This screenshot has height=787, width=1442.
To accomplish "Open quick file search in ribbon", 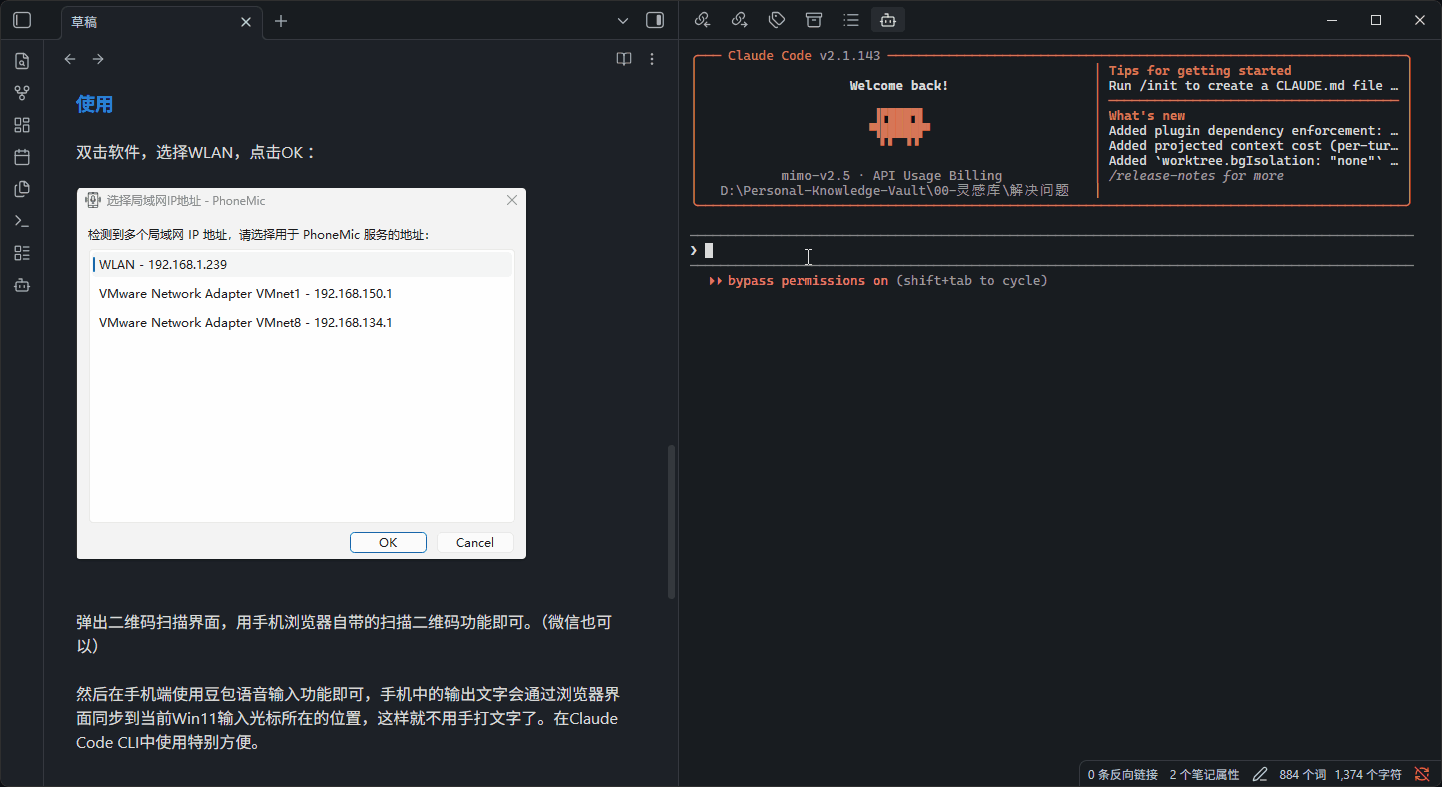I will tap(22, 61).
